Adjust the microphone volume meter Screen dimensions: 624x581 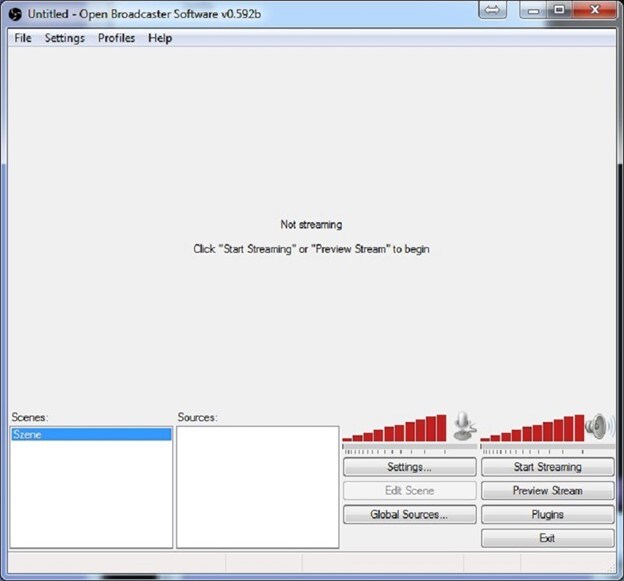click(x=394, y=428)
